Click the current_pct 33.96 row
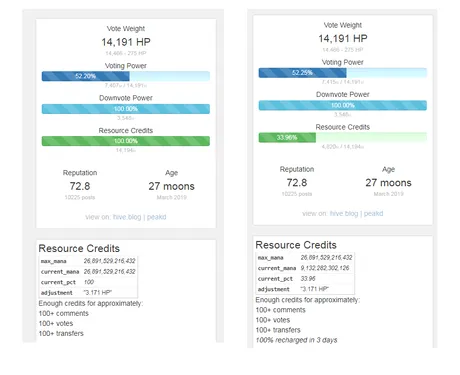The height and width of the screenshot is (375, 460). click(x=305, y=279)
